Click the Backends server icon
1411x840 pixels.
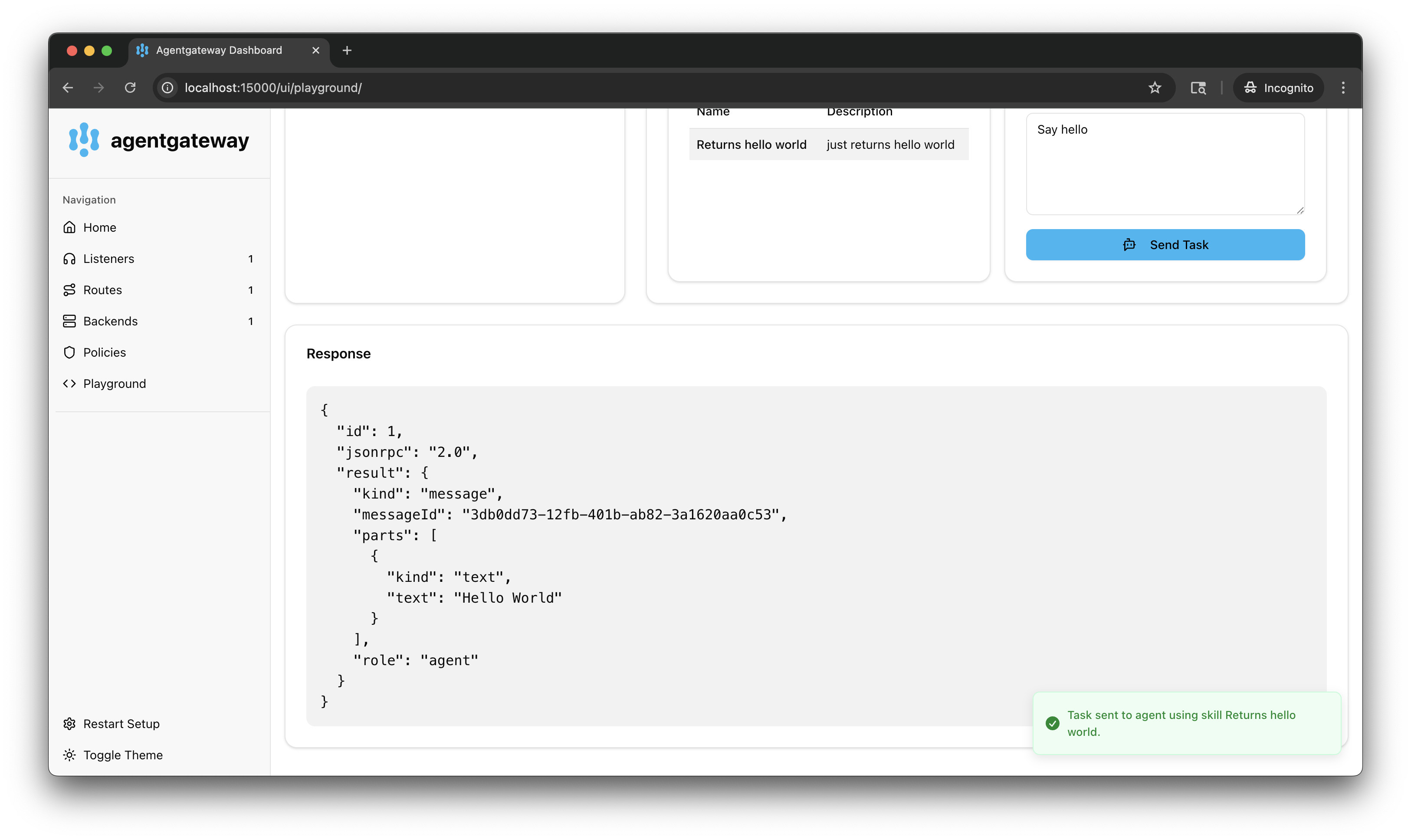(x=69, y=321)
